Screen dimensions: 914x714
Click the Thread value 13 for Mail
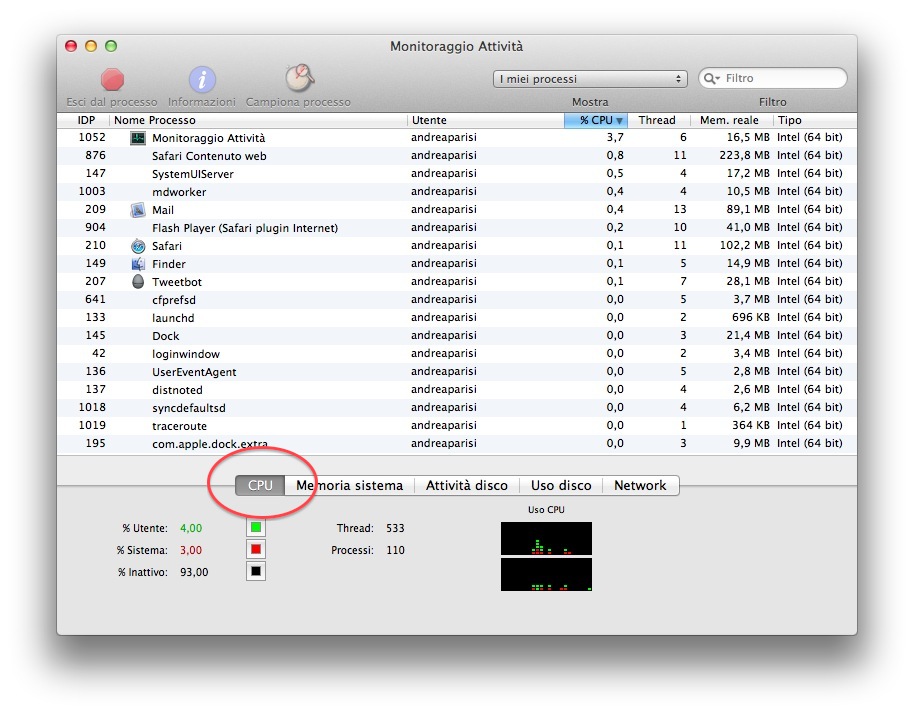tap(680, 209)
